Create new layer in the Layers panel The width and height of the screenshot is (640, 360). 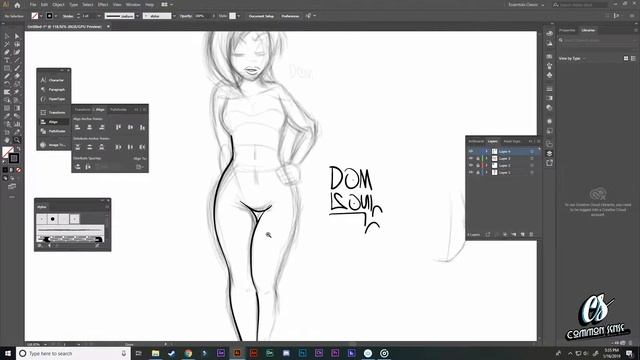[x=522, y=234]
